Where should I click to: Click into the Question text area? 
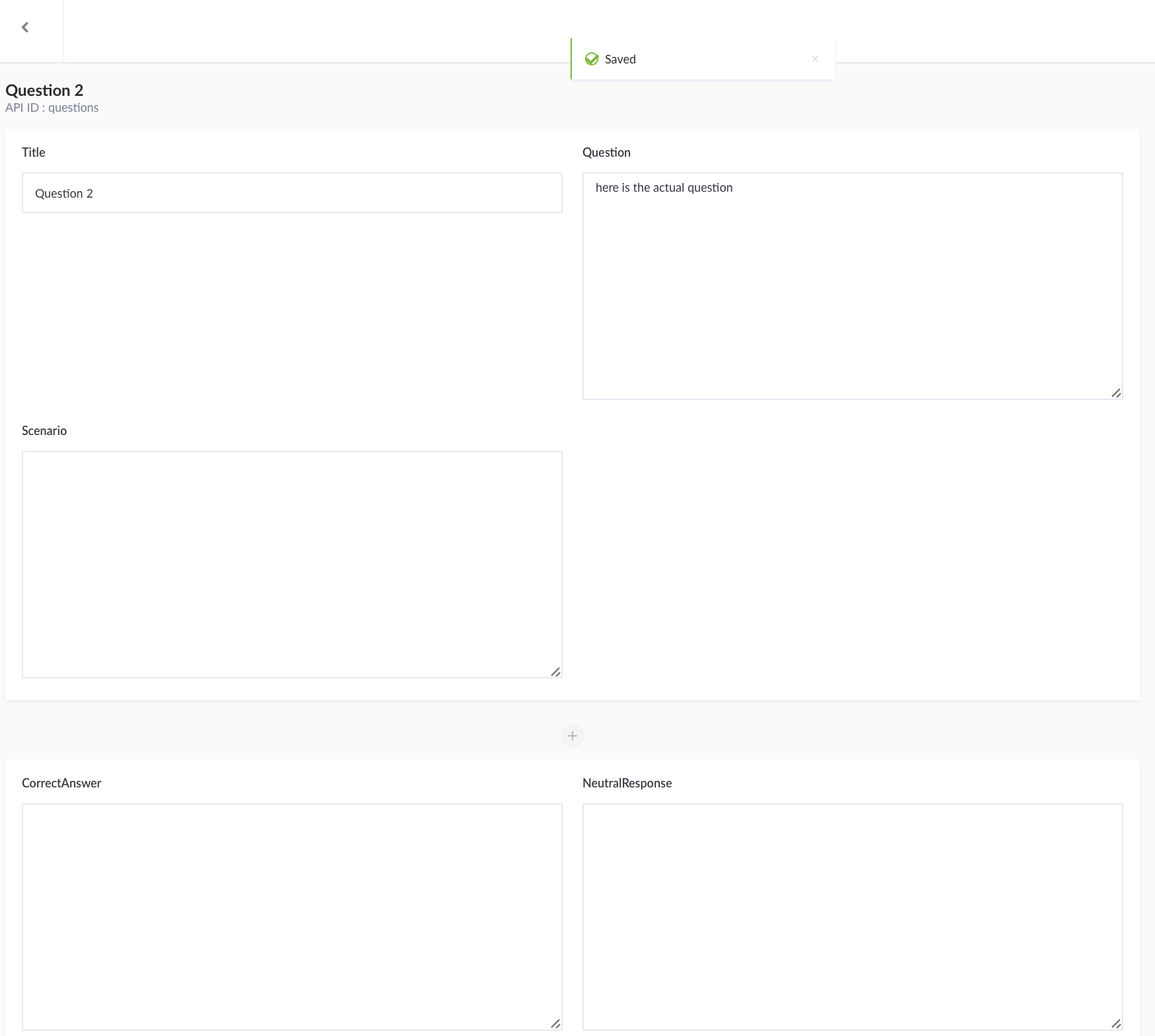[853, 286]
